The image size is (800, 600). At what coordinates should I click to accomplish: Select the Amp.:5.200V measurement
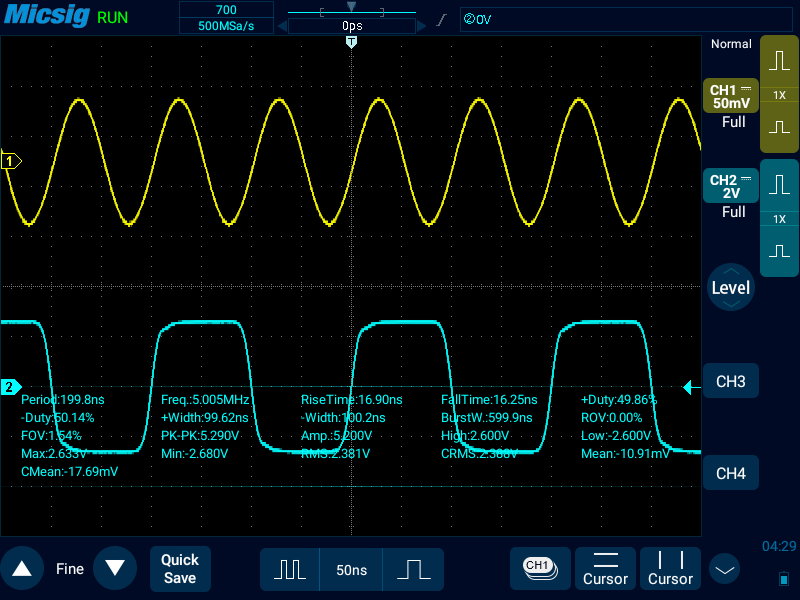(x=337, y=435)
